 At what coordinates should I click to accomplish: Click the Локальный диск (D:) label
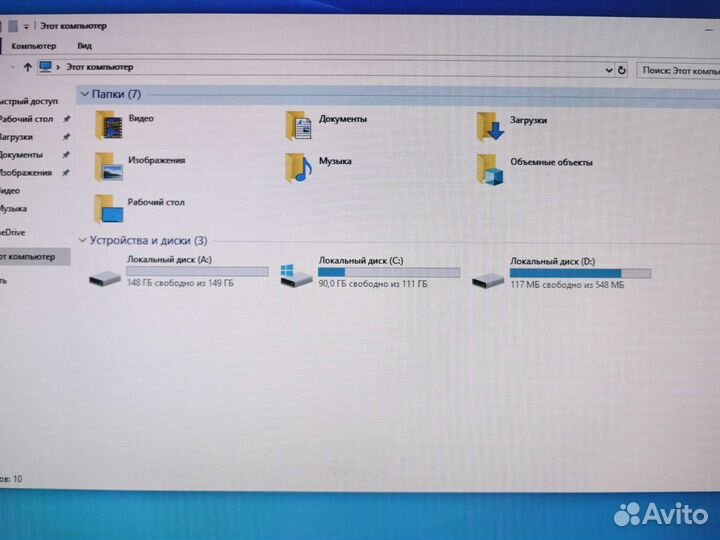[552, 261]
